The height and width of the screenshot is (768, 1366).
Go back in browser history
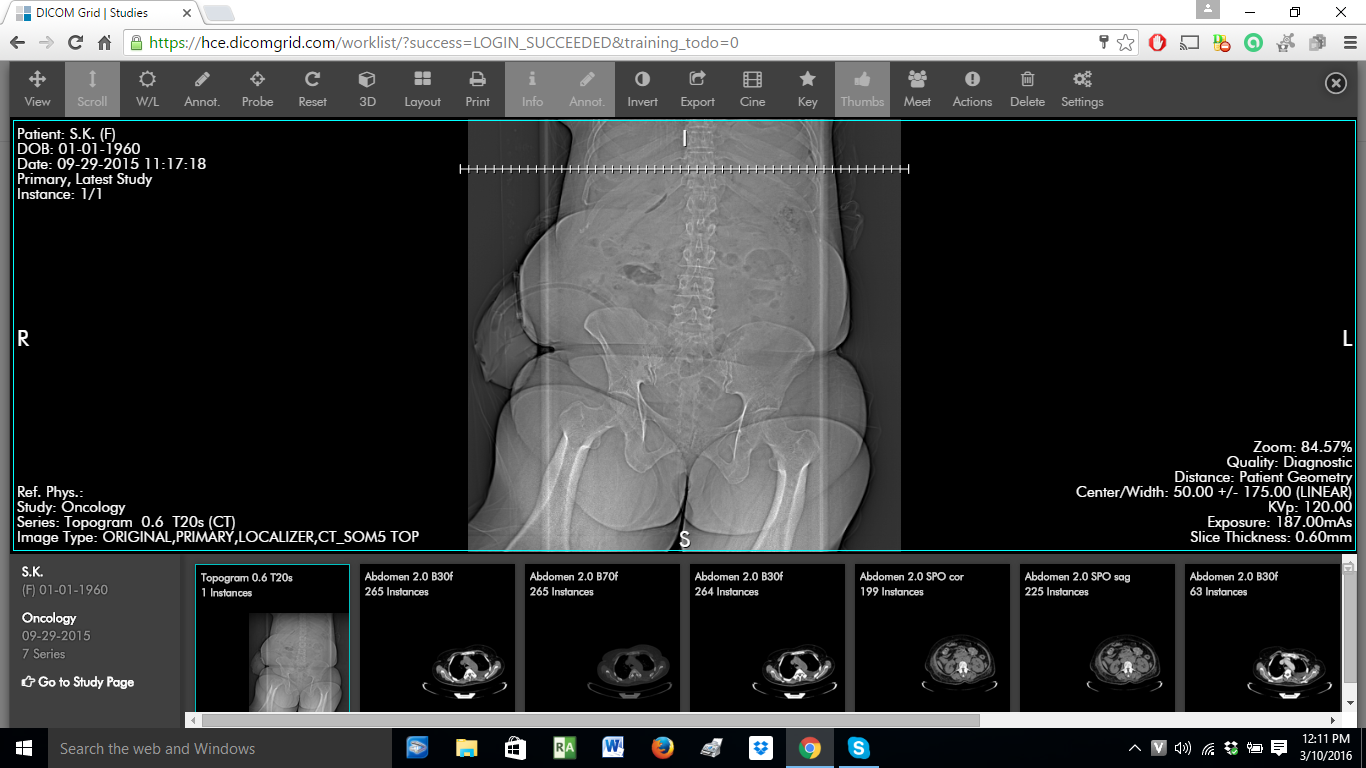coord(17,43)
